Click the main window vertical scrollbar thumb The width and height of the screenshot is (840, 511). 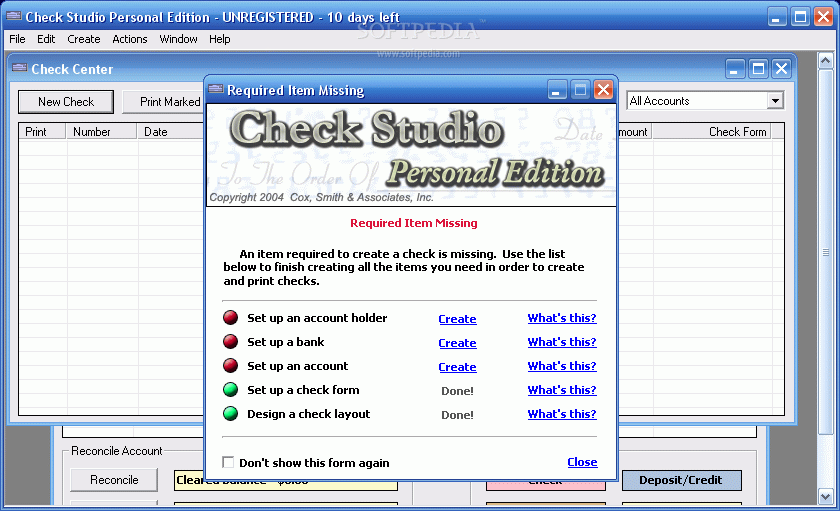826,252
